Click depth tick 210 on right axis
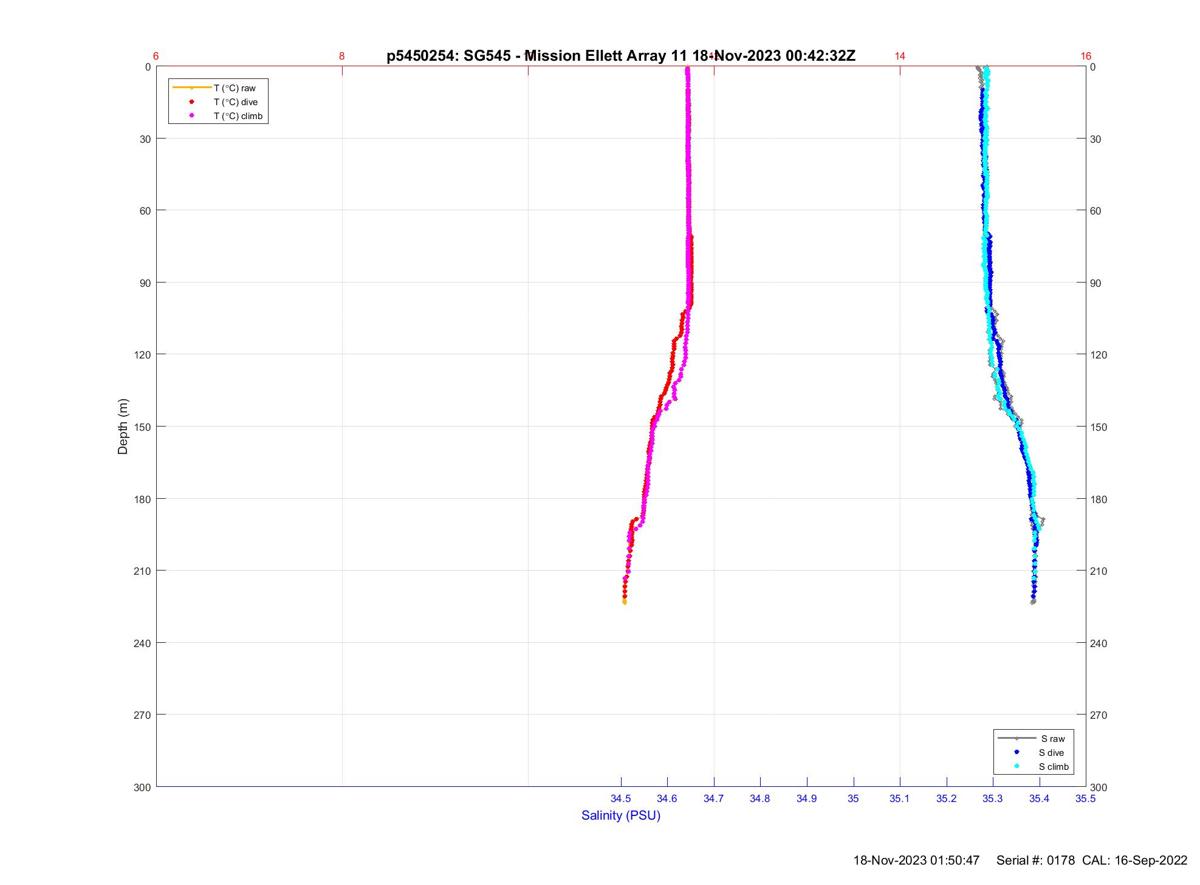Viewport: 1200px width, 885px height. tap(1101, 571)
